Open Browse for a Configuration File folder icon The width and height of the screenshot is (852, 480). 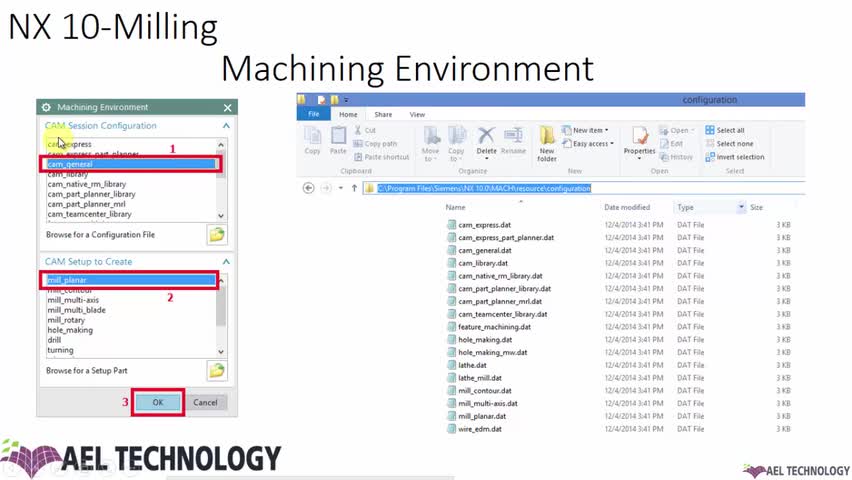217,235
